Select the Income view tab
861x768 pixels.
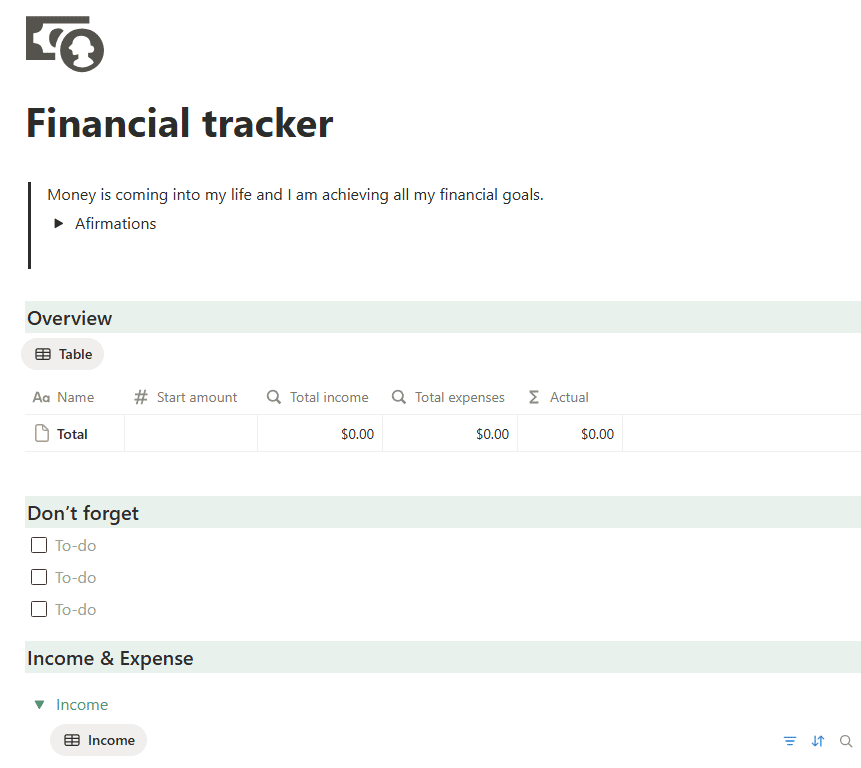pyautogui.click(x=99, y=740)
